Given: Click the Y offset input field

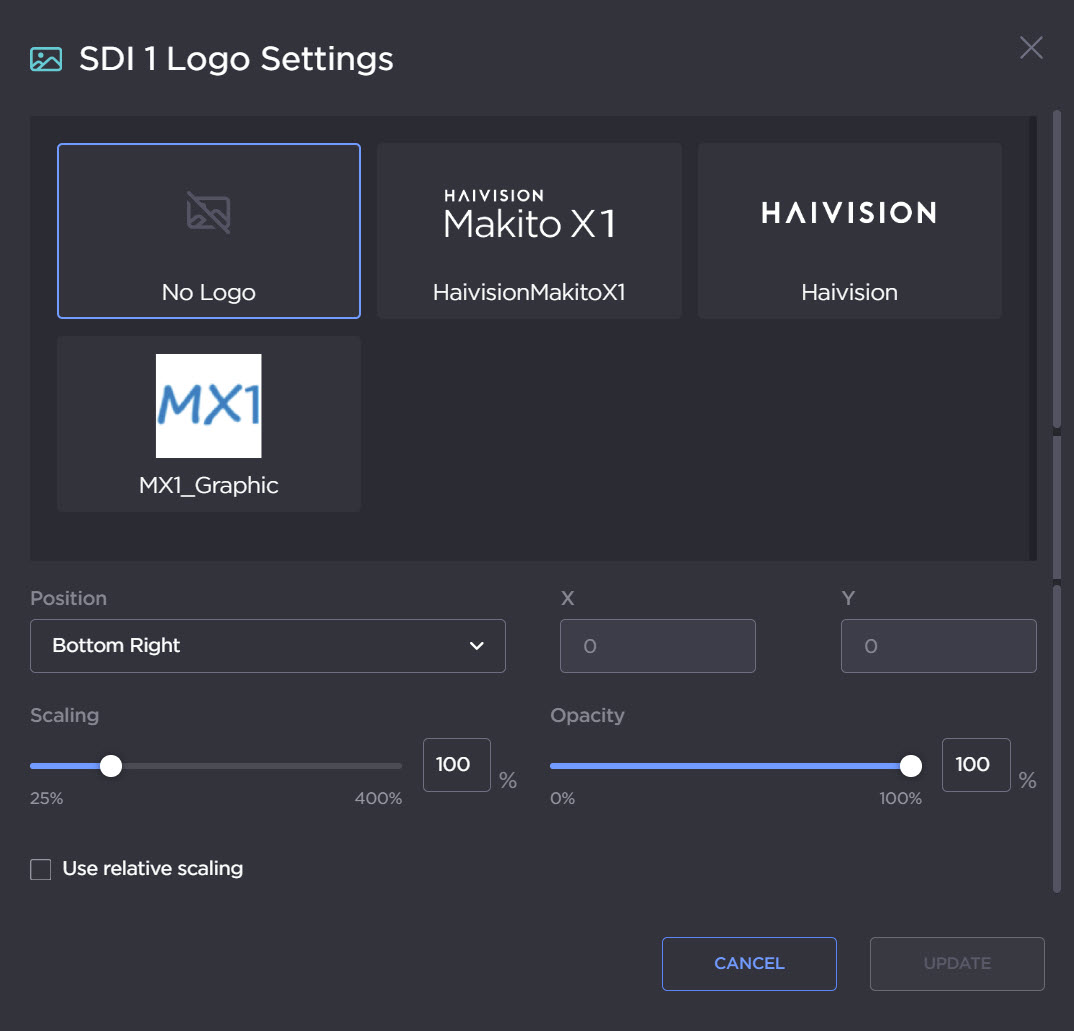Looking at the screenshot, I should coord(938,646).
